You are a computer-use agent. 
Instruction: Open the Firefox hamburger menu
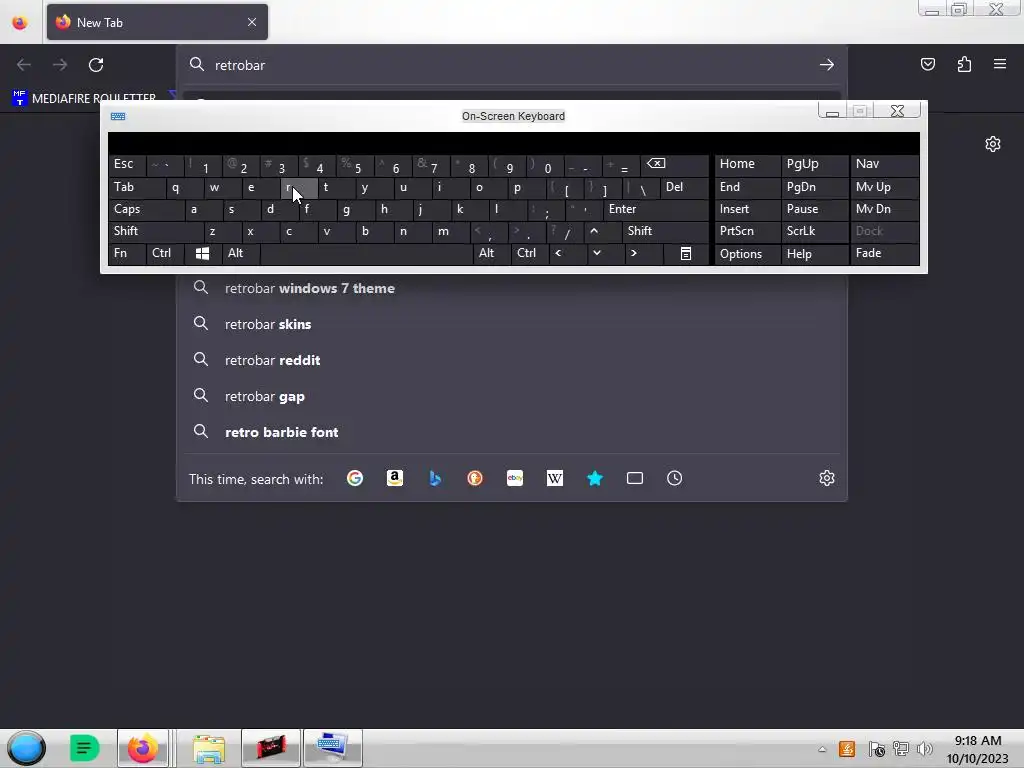(x=1000, y=64)
